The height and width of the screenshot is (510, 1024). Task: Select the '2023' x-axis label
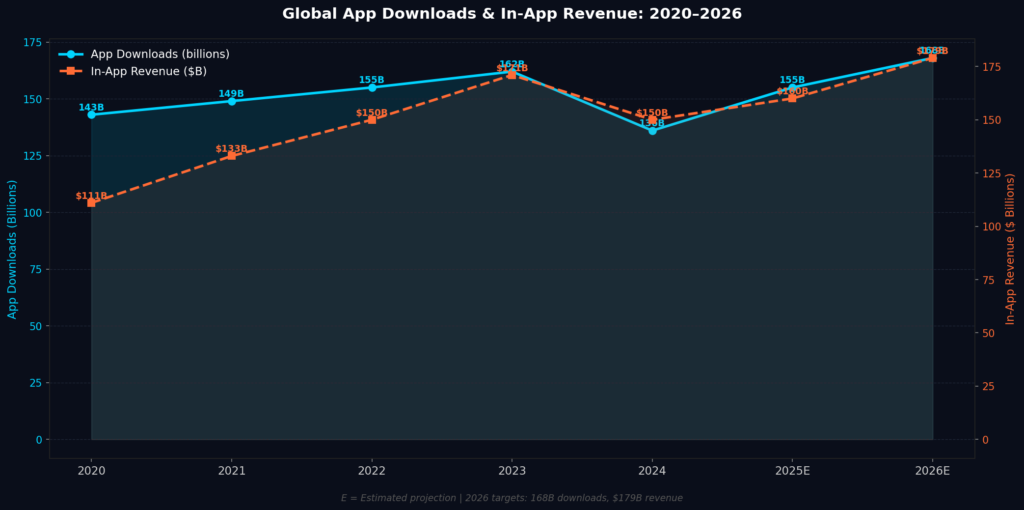[512, 471]
